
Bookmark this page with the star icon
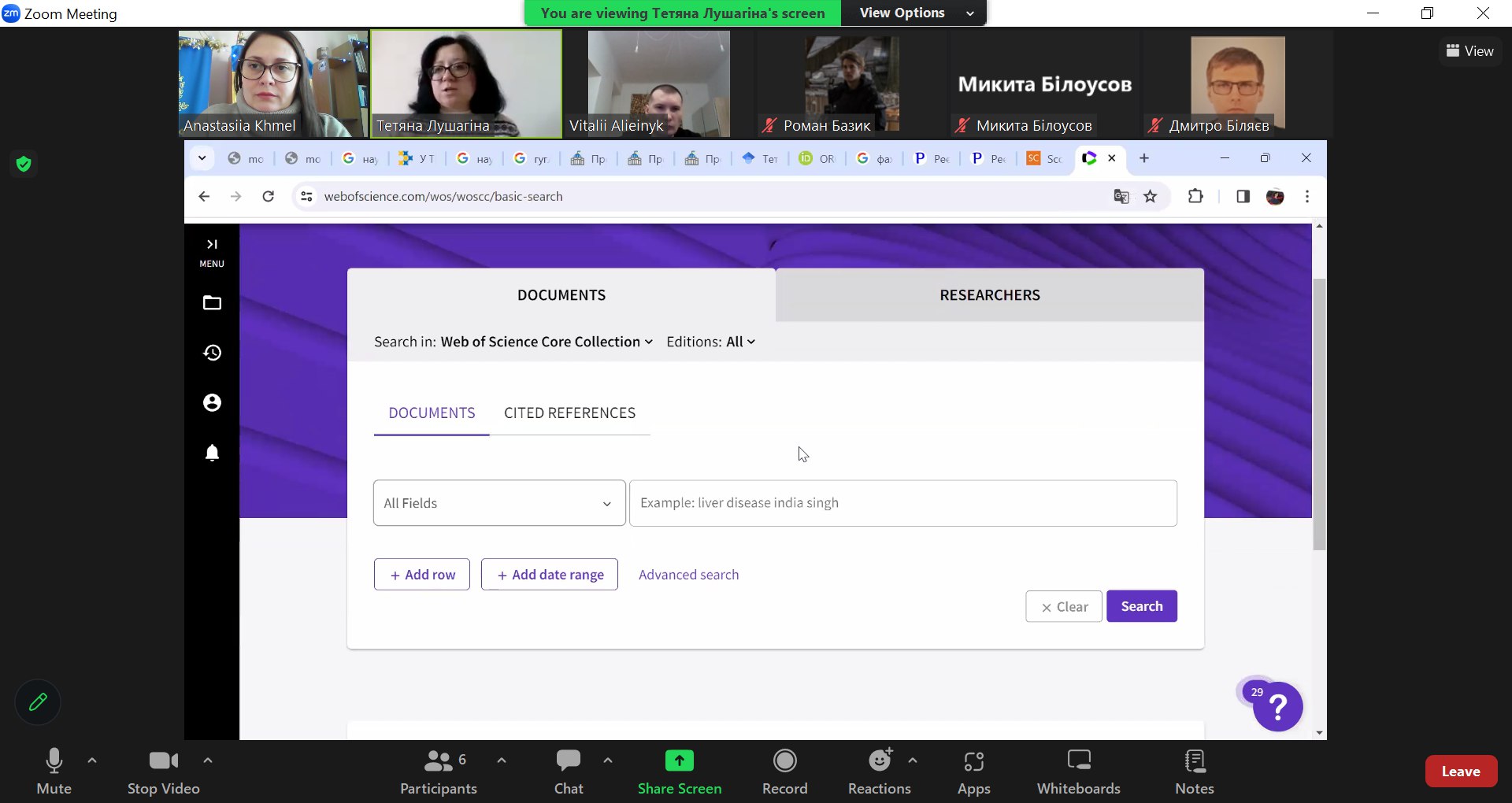coord(1151,197)
